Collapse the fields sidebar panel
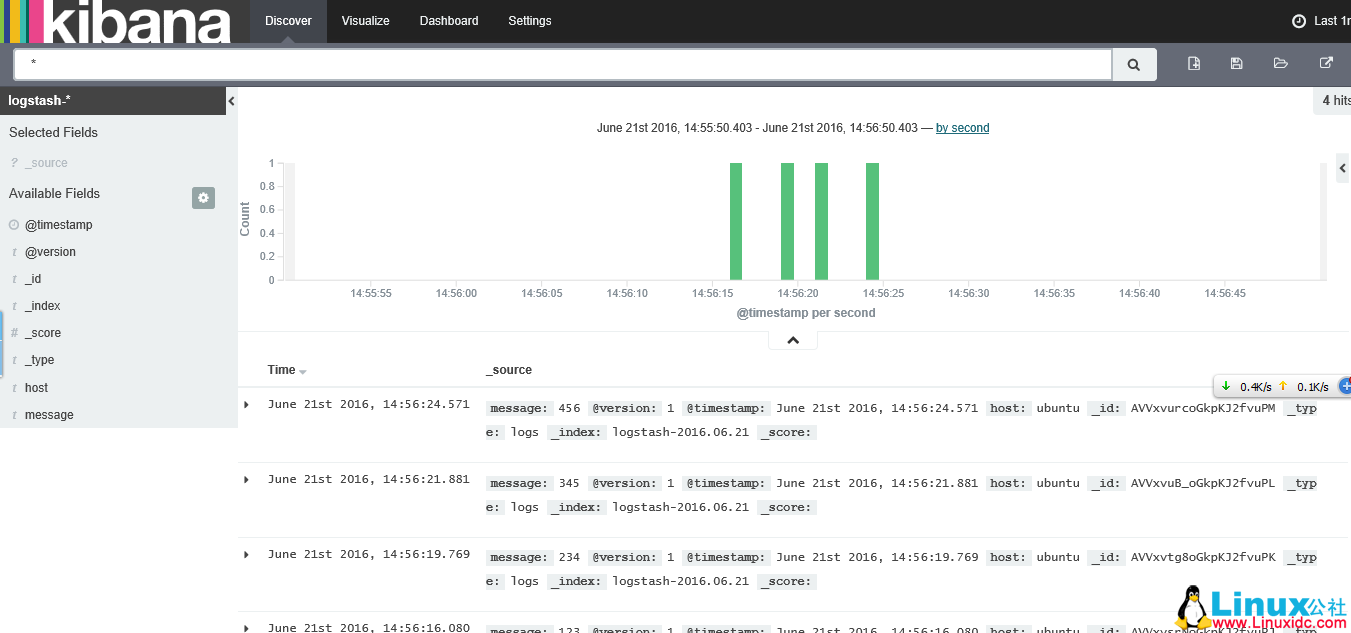 point(231,100)
